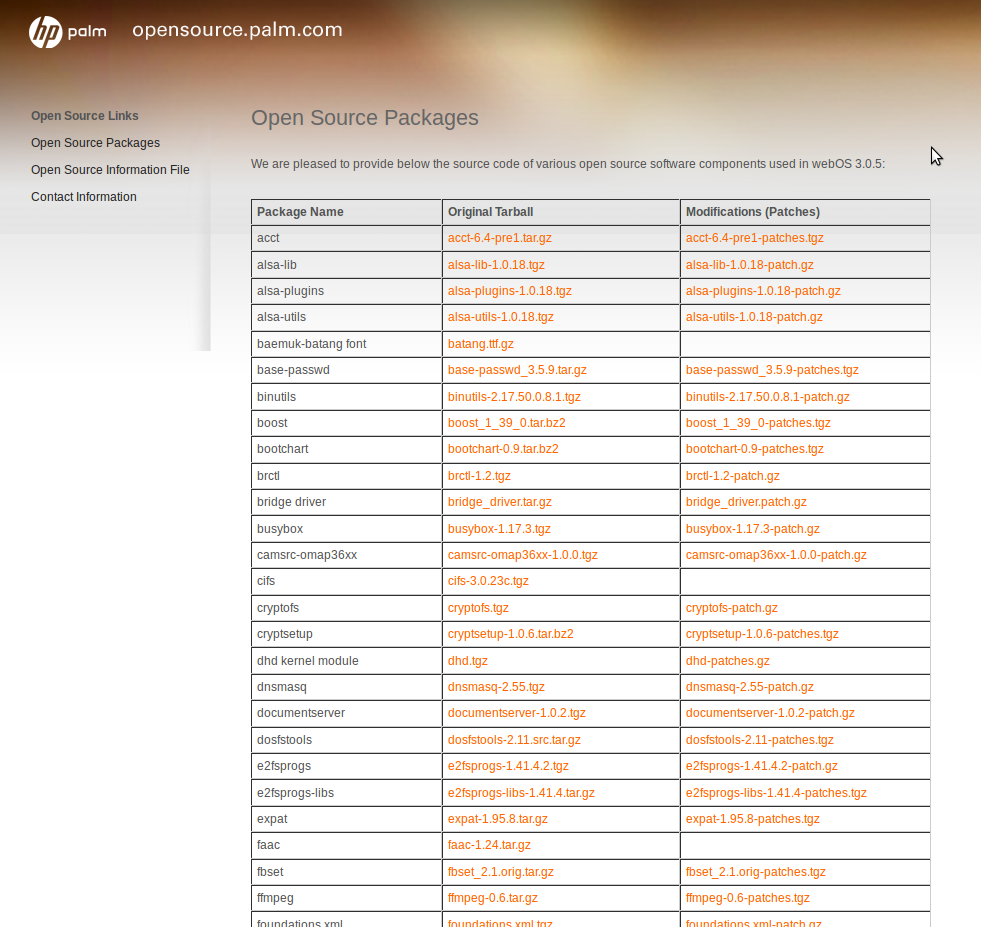Download dosfstools-2.11-patches.tgz
The image size is (981, 927).
tap(760, 739)
